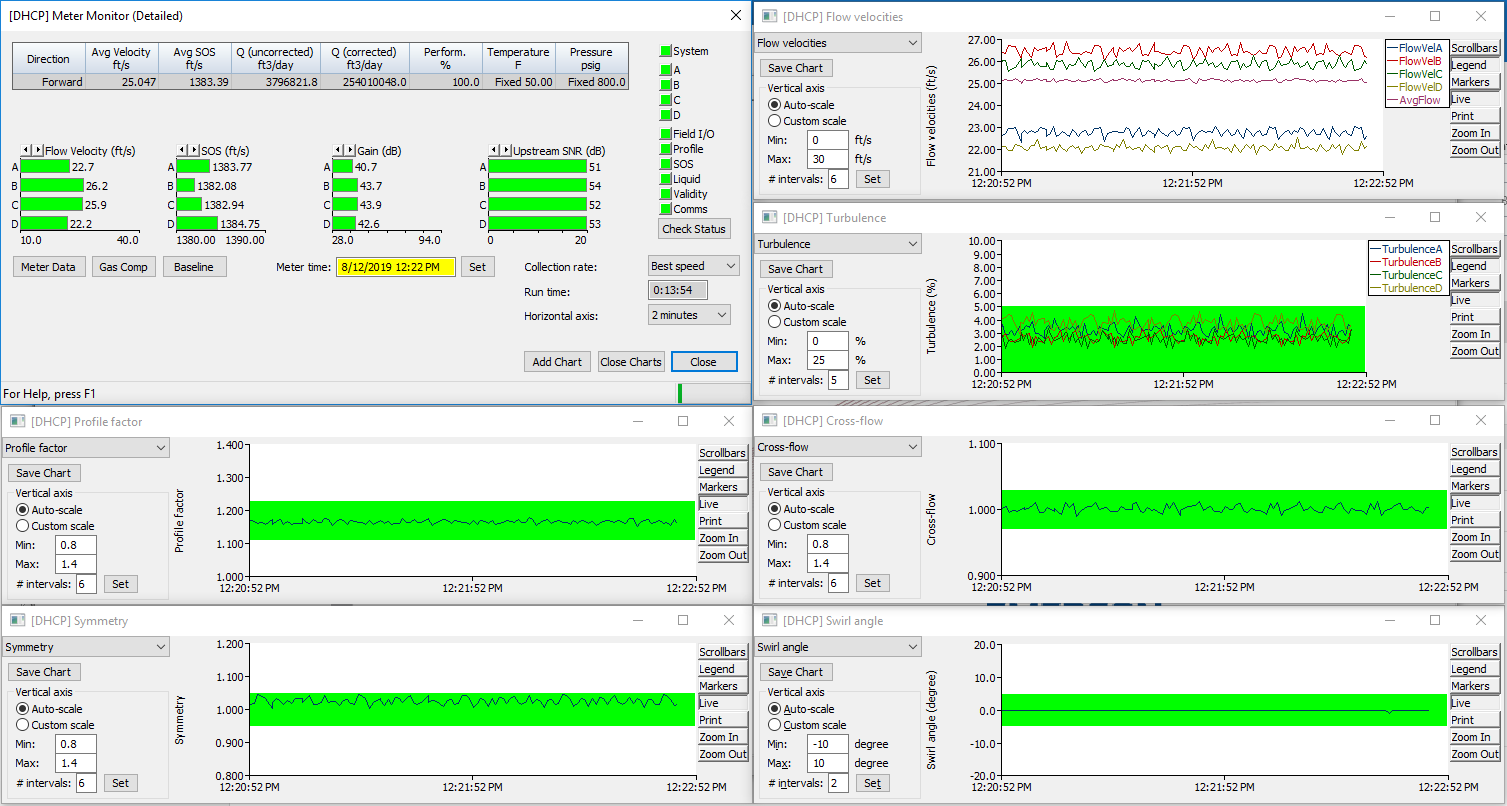Click the left arrow beside Flow Velocity
Image resolution: width=1507 pixels, height=806 pixels.
26,150
